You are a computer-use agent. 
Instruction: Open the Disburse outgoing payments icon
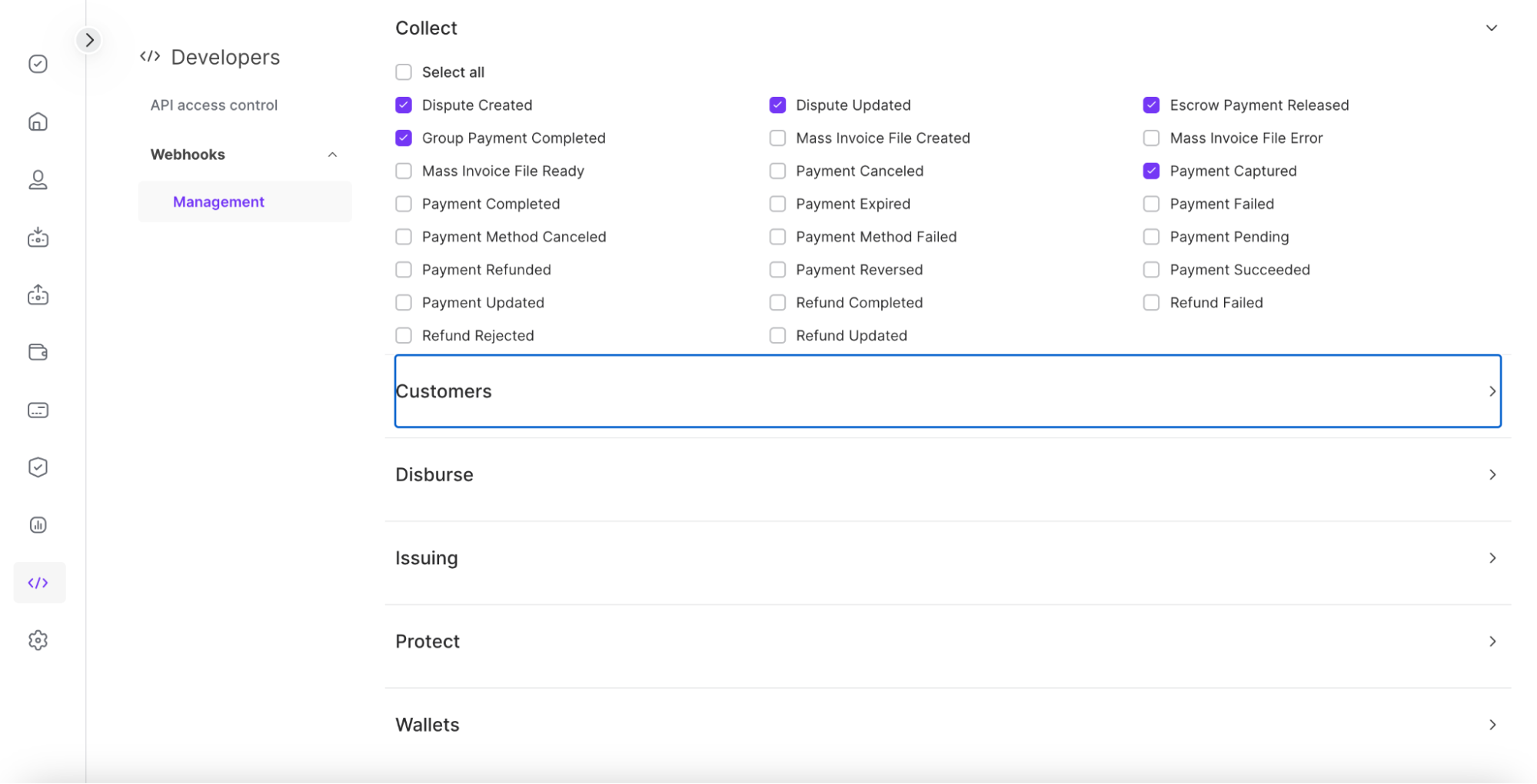point(38,294)
